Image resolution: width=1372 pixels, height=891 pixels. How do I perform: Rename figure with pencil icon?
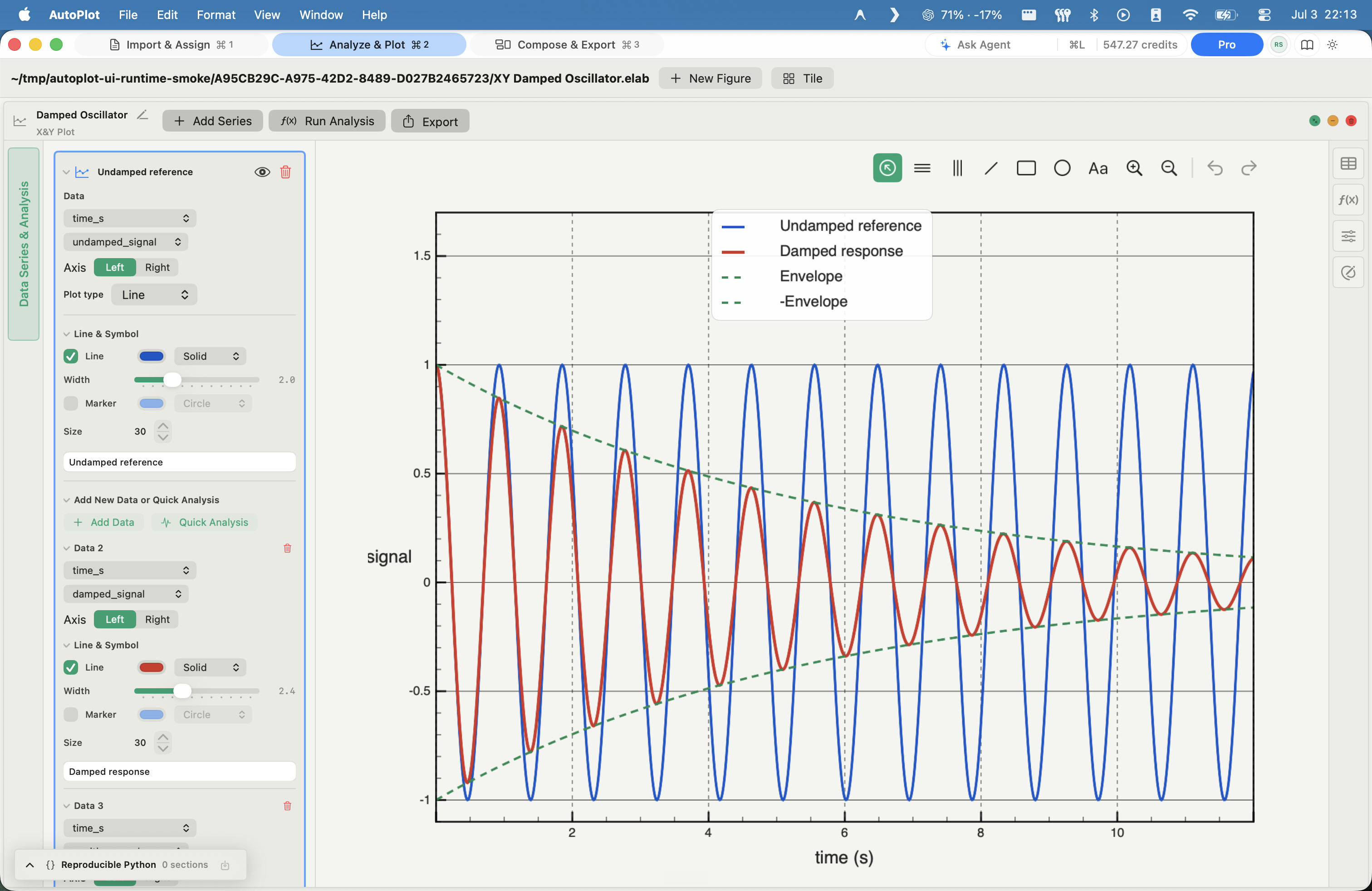[142, 115]
